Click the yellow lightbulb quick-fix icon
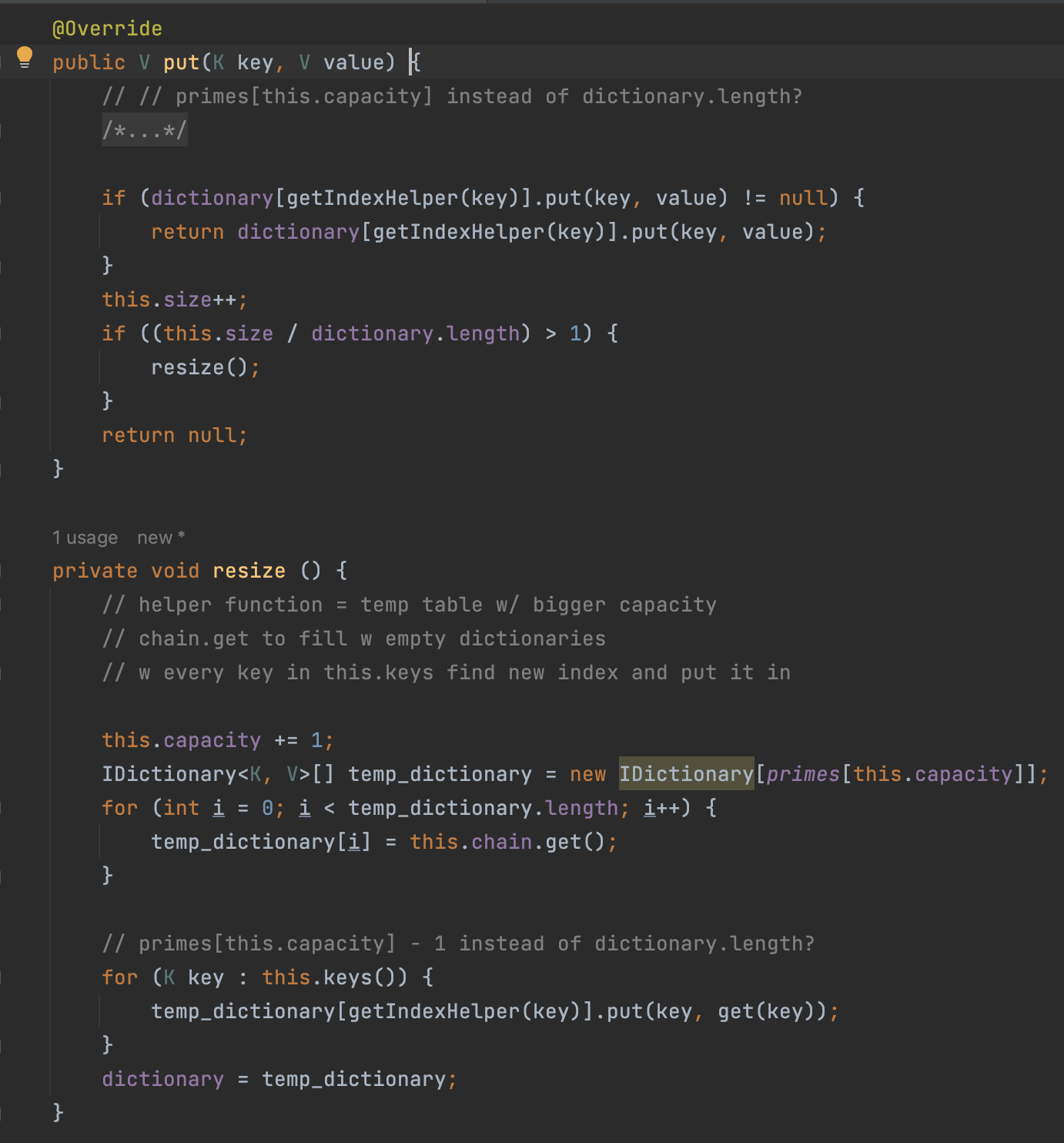This screenshot has width=1064, height=1143. pos(25,57)
